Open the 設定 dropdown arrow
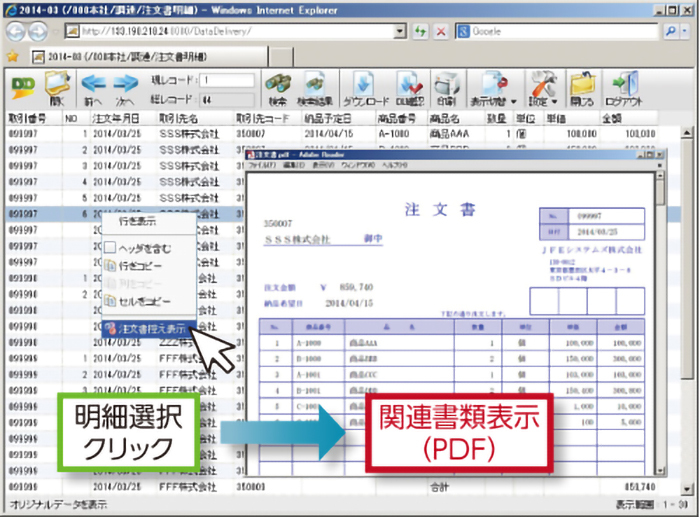700x517 pixels. (x=554, y=102)
